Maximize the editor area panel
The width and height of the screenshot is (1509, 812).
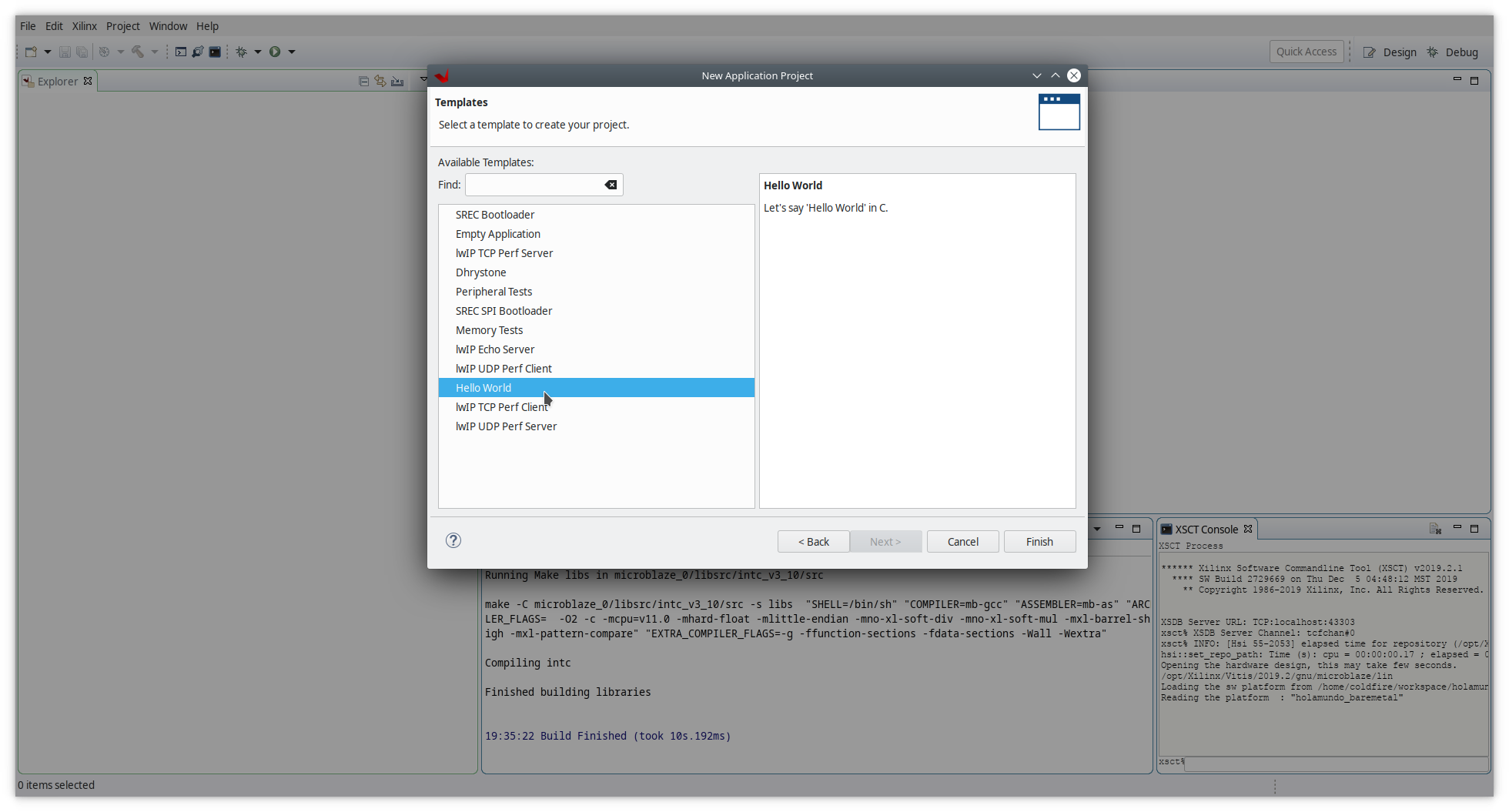(x=1474, y=81)
